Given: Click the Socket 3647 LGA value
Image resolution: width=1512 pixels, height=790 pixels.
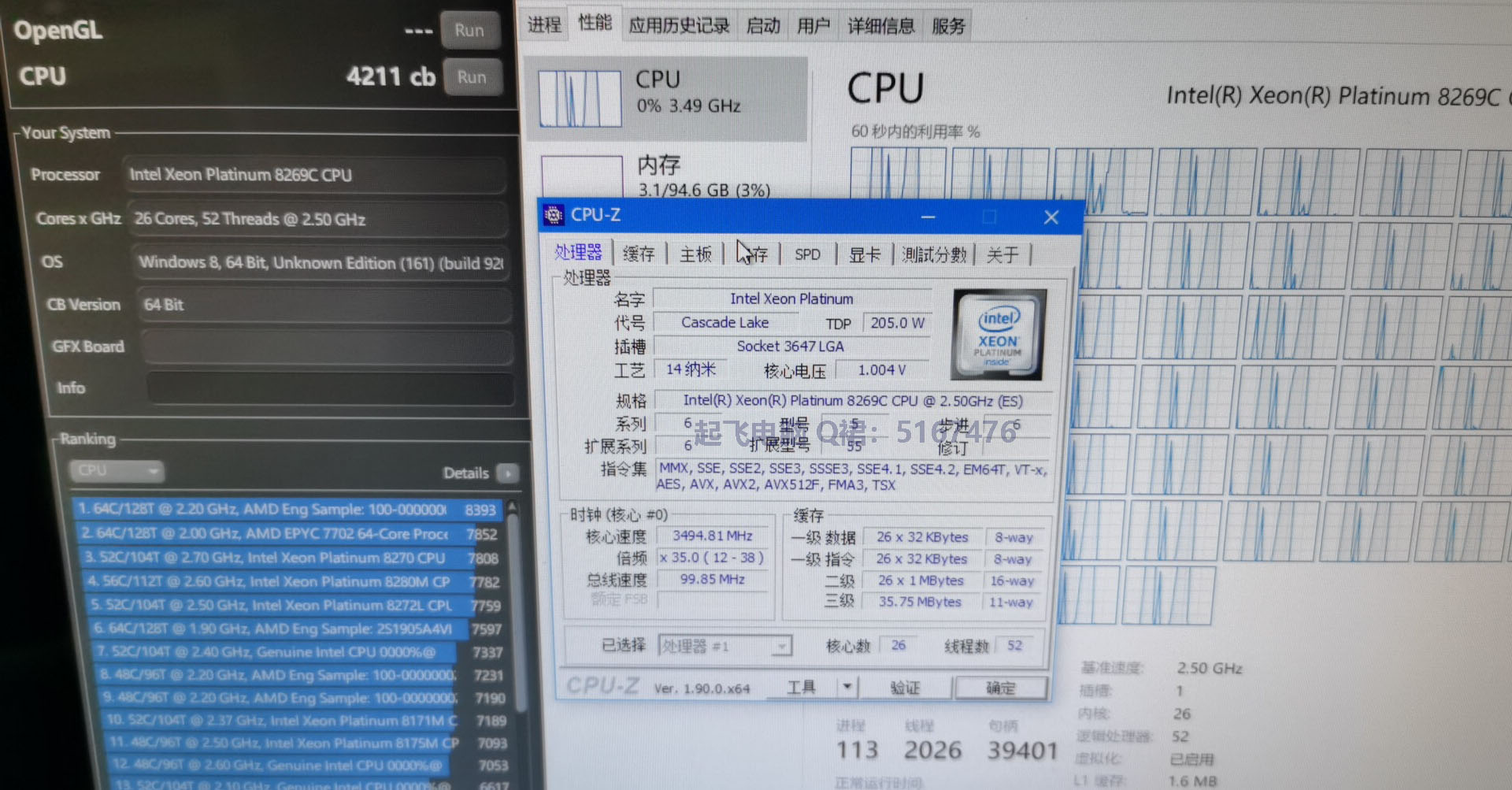Looking at the screenshot, I should coord(792,347).
